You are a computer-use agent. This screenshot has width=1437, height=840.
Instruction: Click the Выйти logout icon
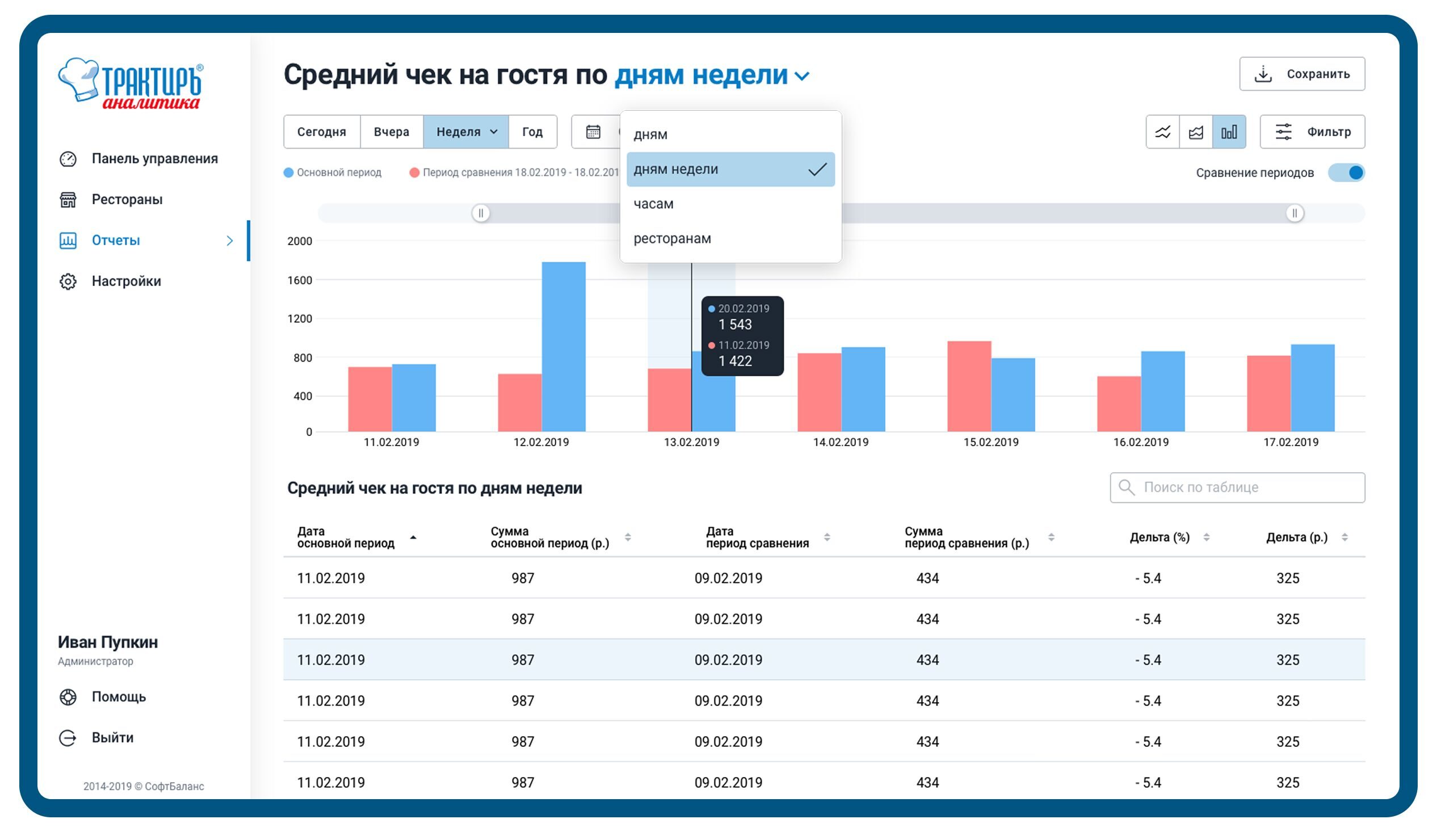coord(68,738)
